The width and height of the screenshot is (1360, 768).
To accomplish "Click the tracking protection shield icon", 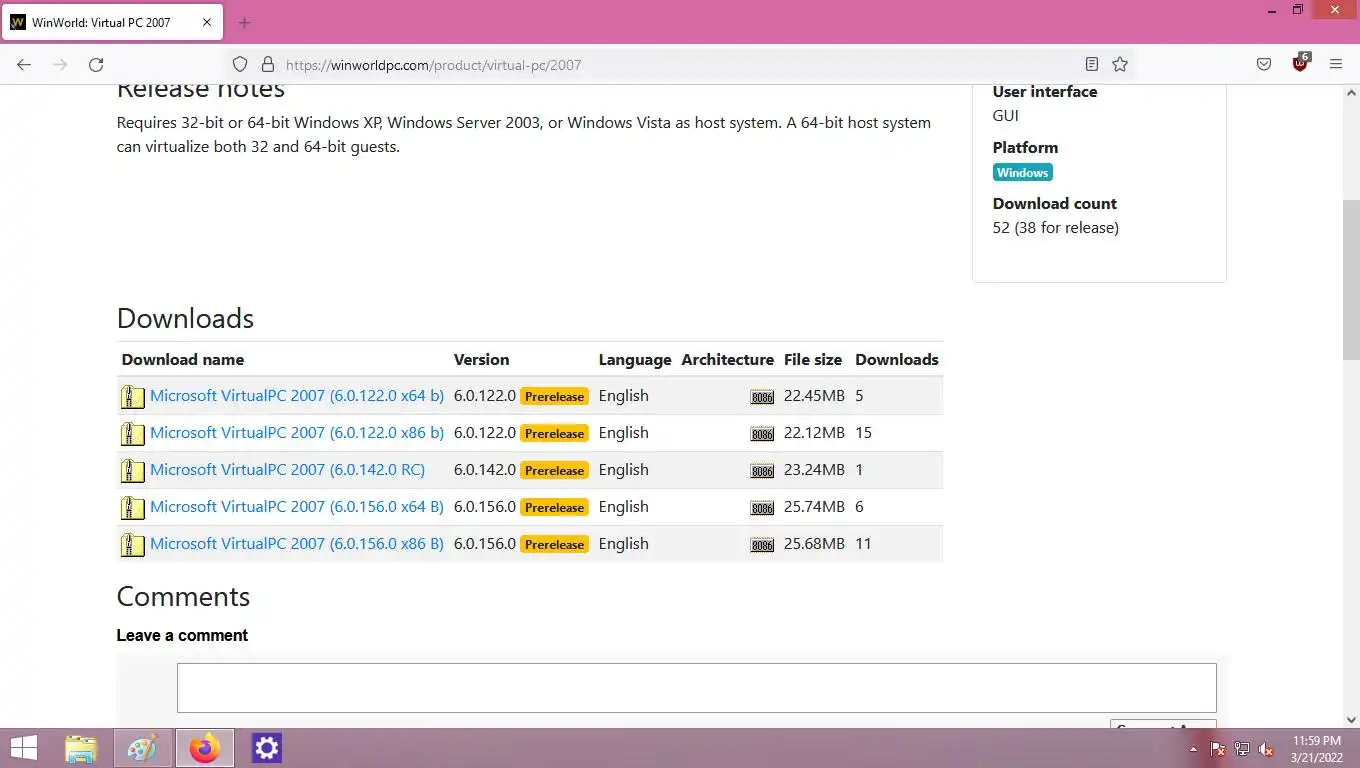I will click(x=240, y=64).
